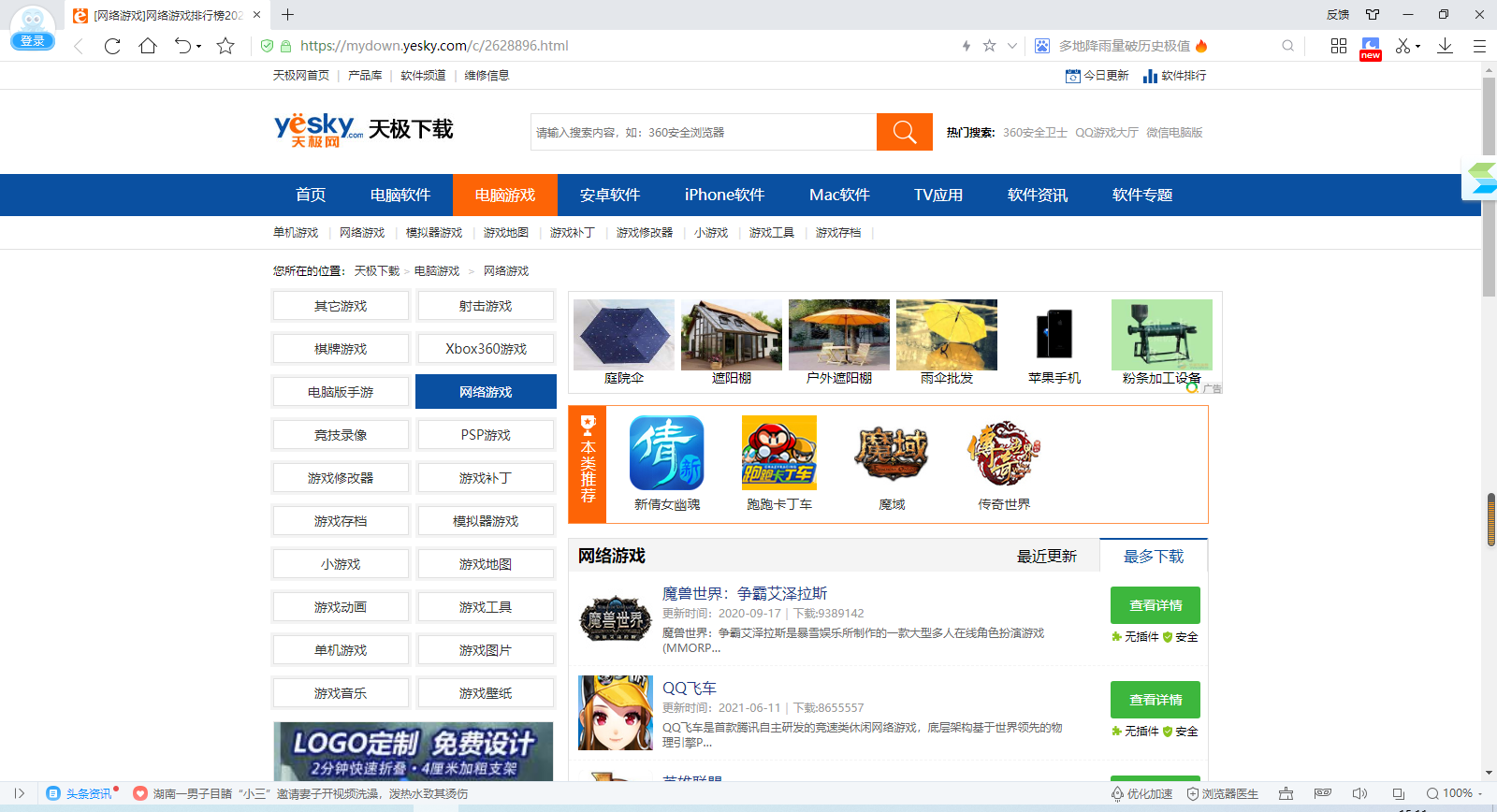Open the downloads arrow icon
Image resolution: width=1497 pixels, height=812 pixels.
point(1446,46)
